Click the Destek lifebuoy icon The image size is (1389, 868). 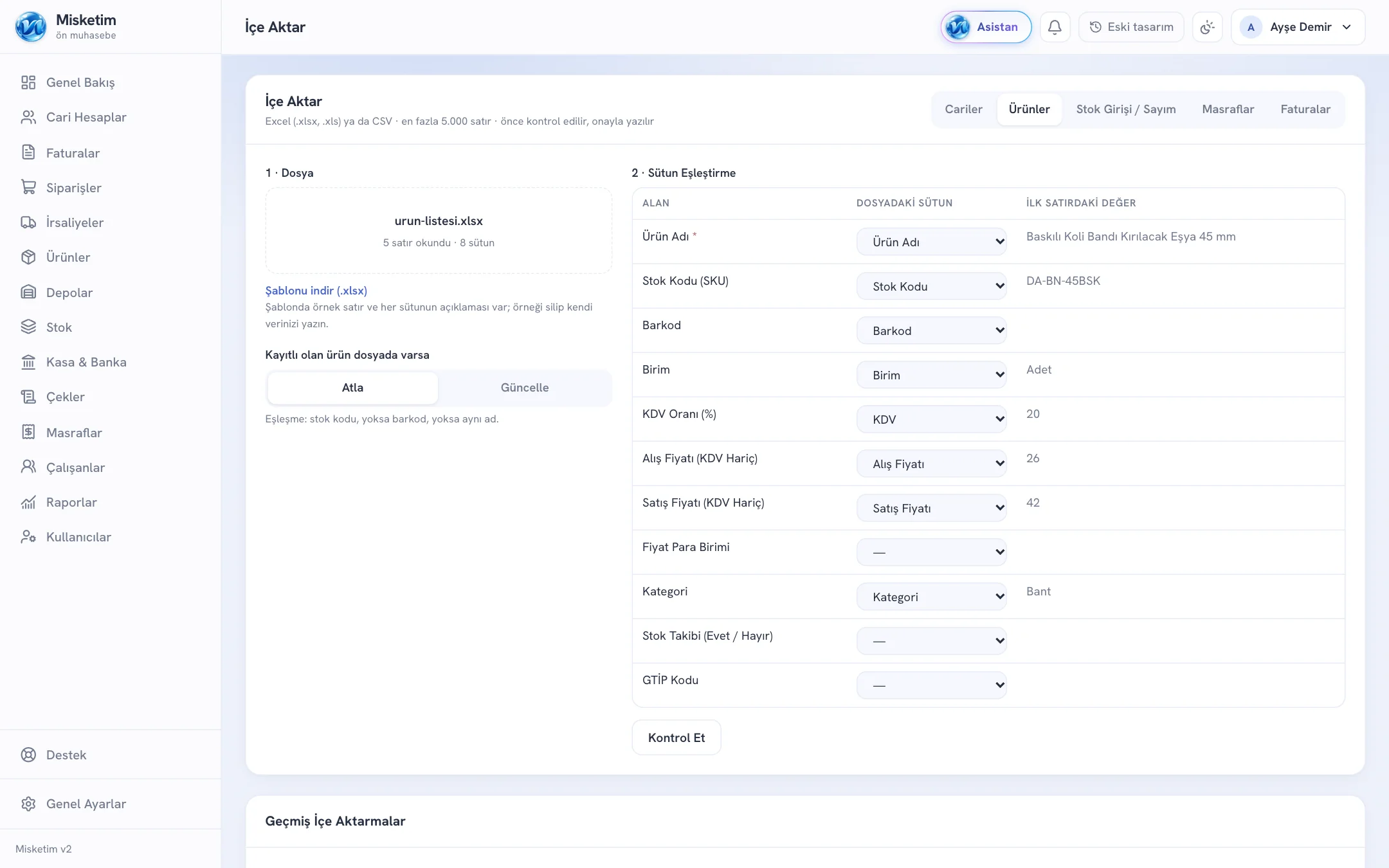(x=28, y=755)
